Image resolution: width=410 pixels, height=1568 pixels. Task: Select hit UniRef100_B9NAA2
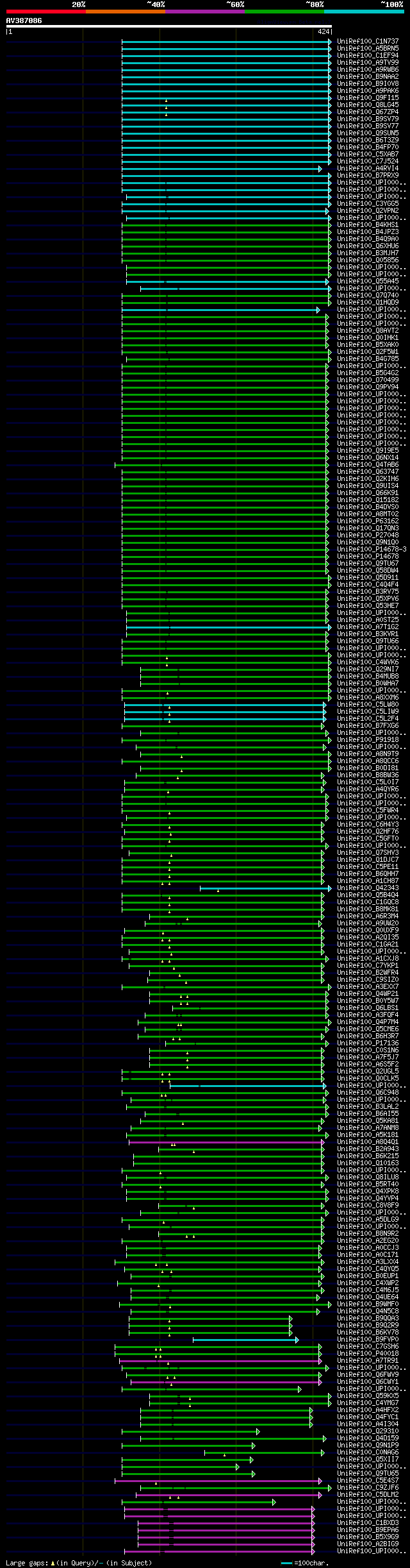point(368,77)
